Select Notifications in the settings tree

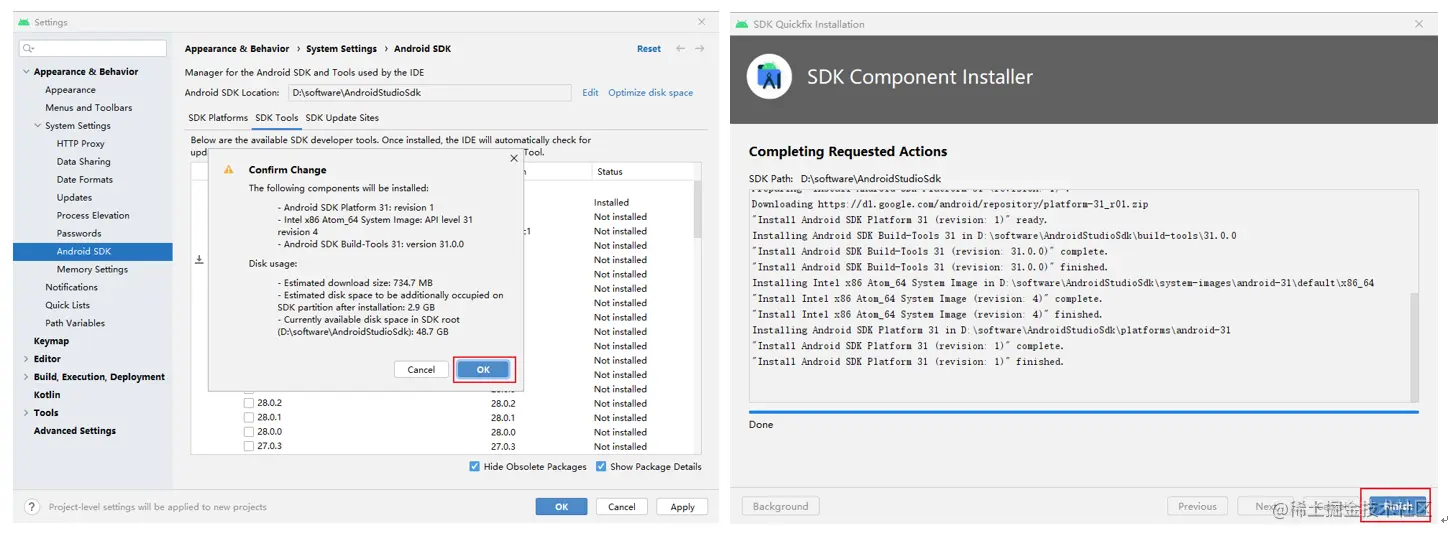click(71, 287)
